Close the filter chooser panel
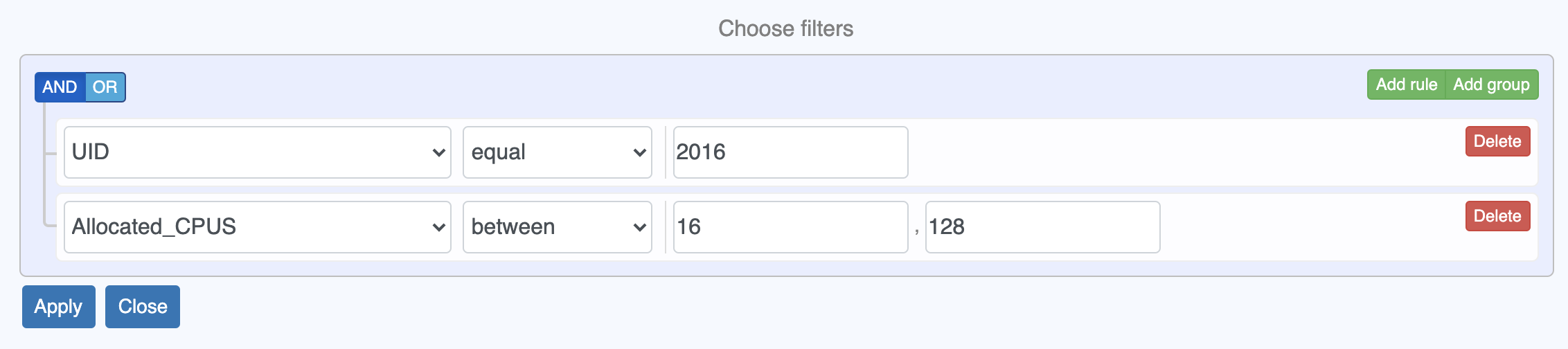The height and width of the screenshot is (349, 1568). pos(143,307)
